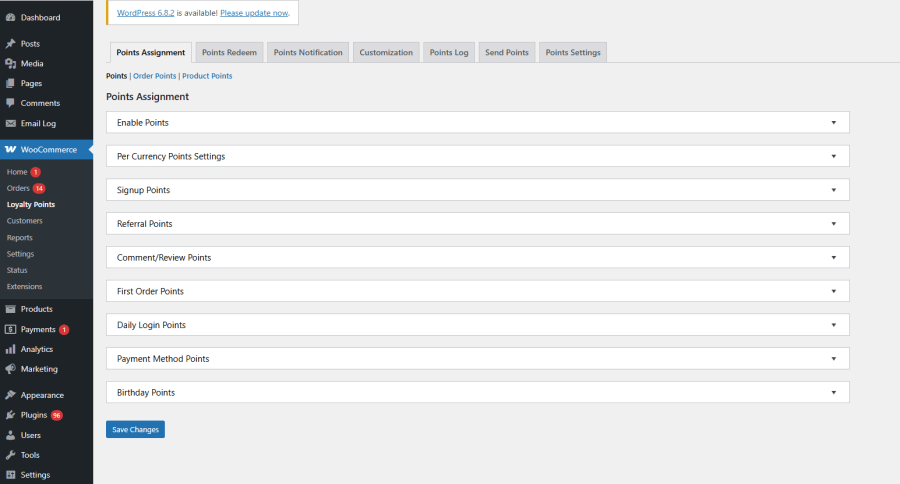Click the Analytics bar chart icon
900x484 pixels.
click(10, 349)
